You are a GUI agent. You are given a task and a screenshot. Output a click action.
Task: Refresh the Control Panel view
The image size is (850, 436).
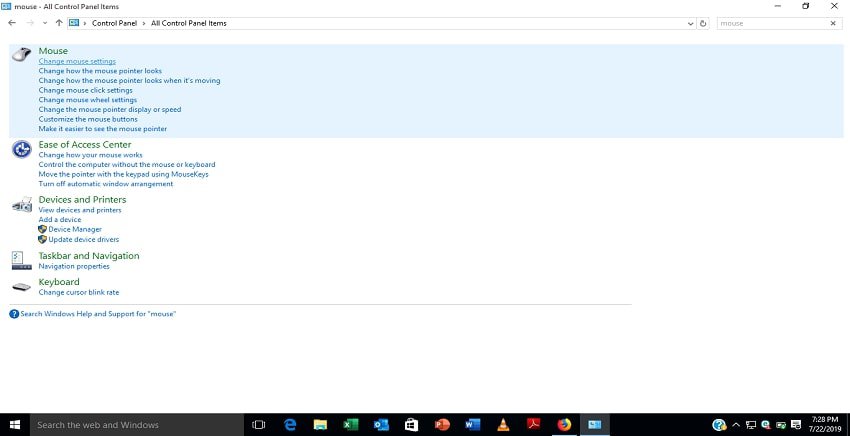pos(704,23)
